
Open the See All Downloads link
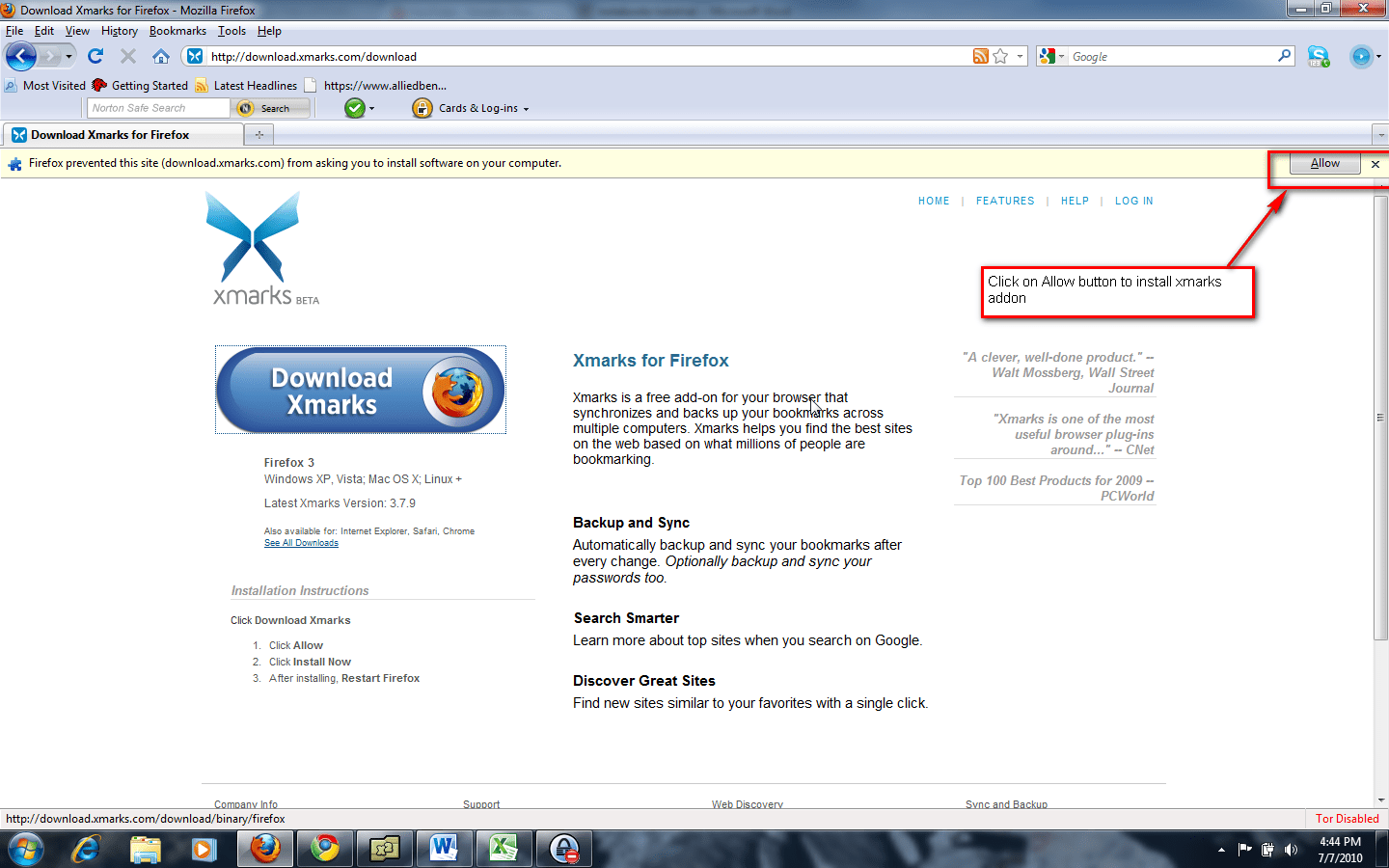[x=301, y=543]
